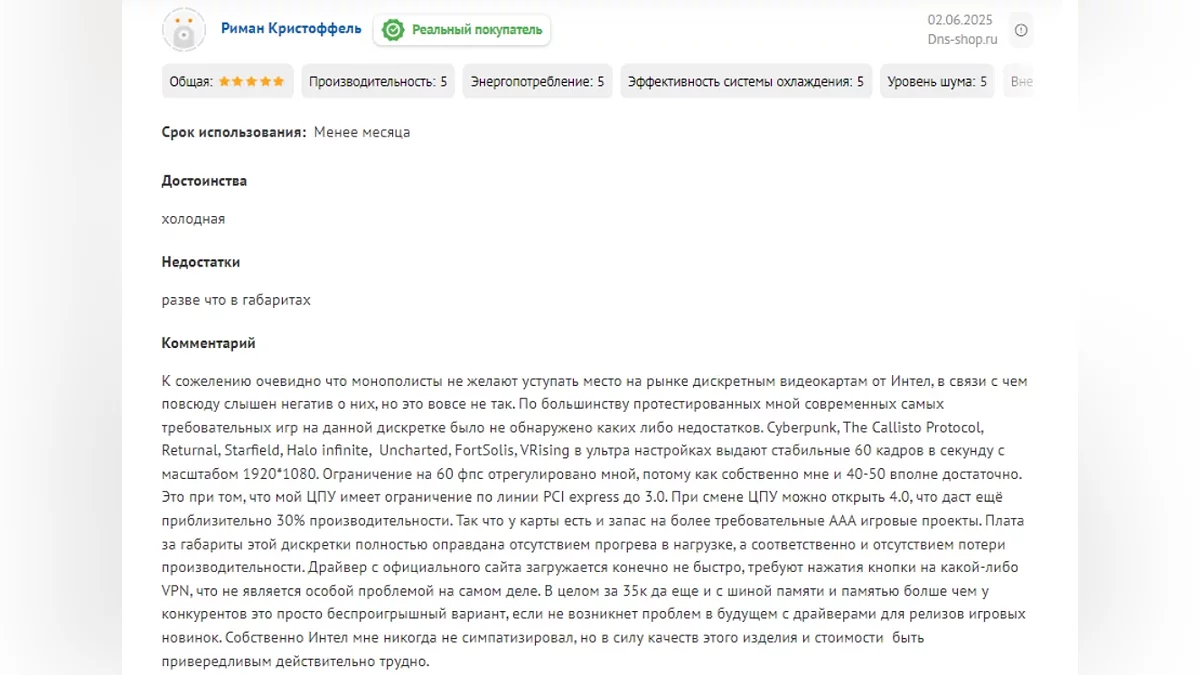Select the Эффективность системы охлаждения: 5 chip
This screenshot has height=675, width=1200.
coord(745,82)
